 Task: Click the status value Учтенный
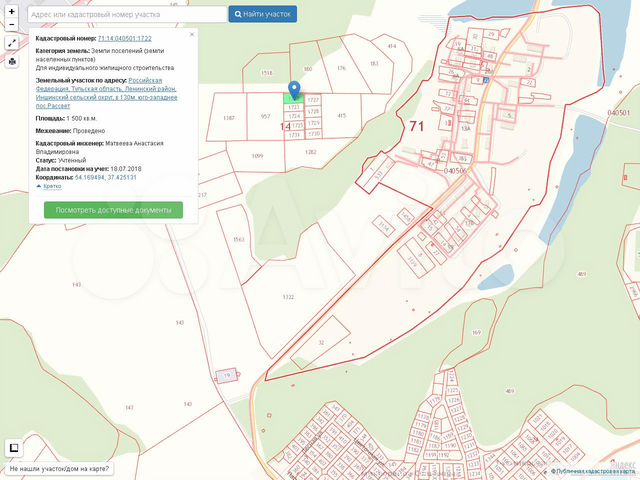click(72, 160)
